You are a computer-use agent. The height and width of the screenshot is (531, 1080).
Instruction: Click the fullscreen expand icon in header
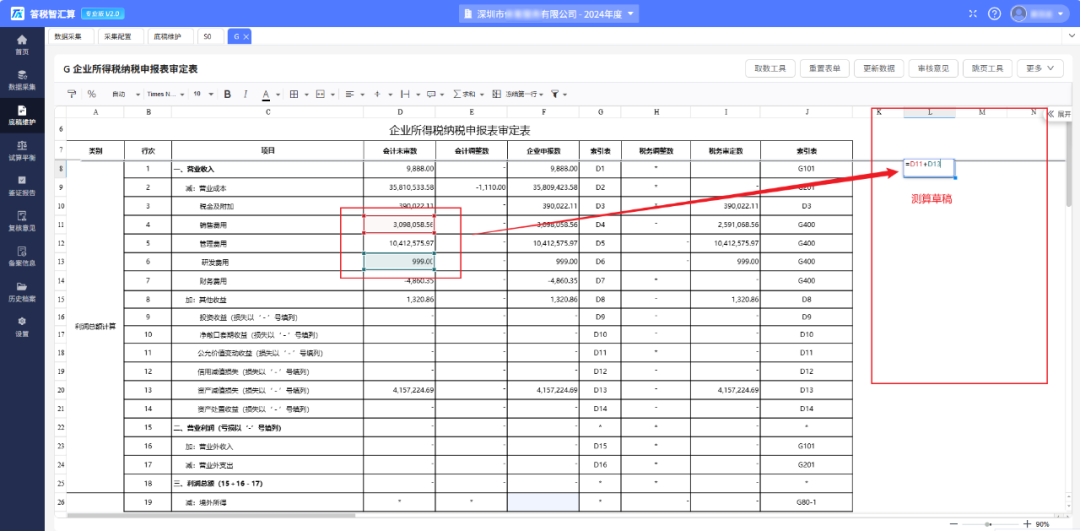[x=973, y=13]
